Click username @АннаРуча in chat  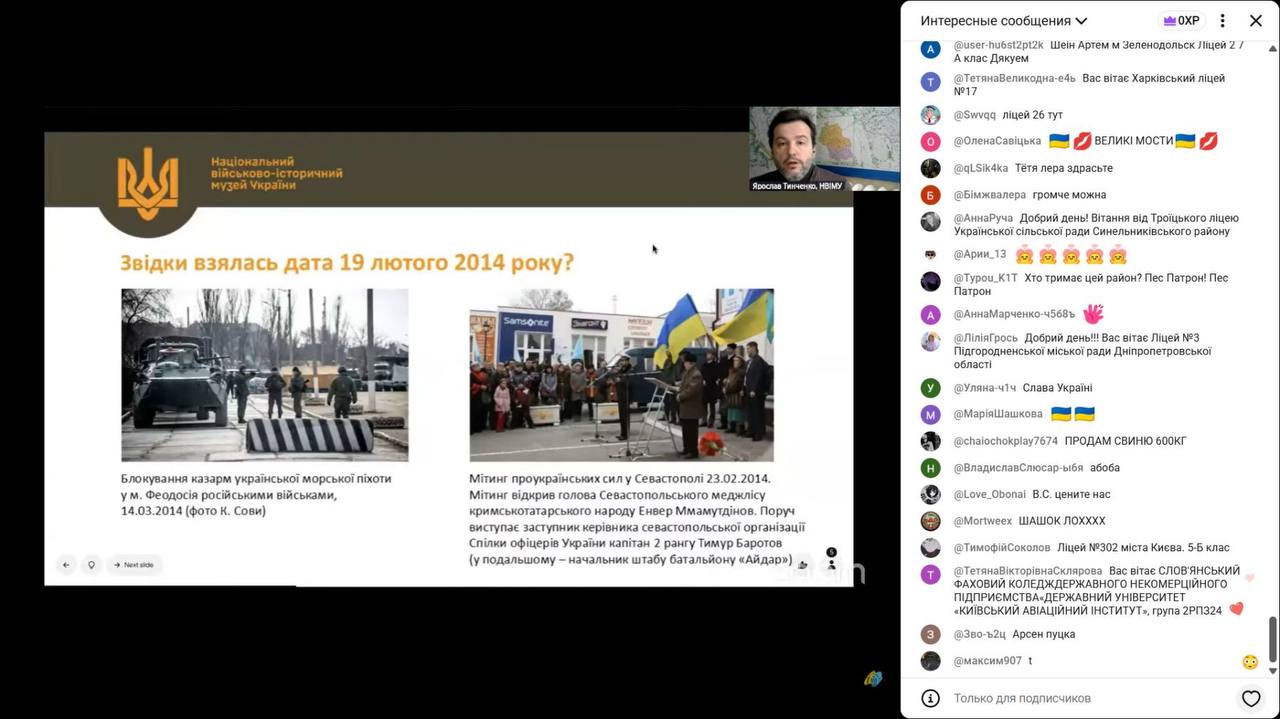983,218
